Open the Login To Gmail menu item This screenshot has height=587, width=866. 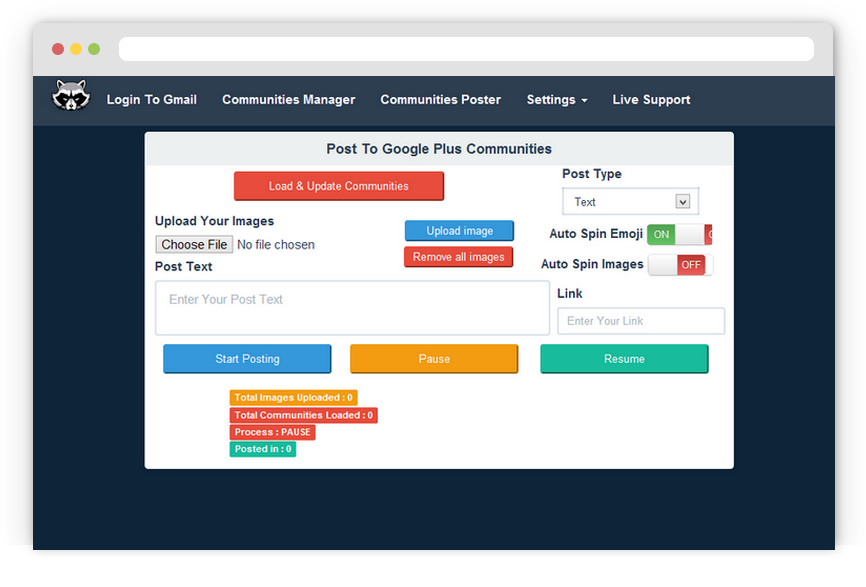pyautogui.click(x=151, y=100)
